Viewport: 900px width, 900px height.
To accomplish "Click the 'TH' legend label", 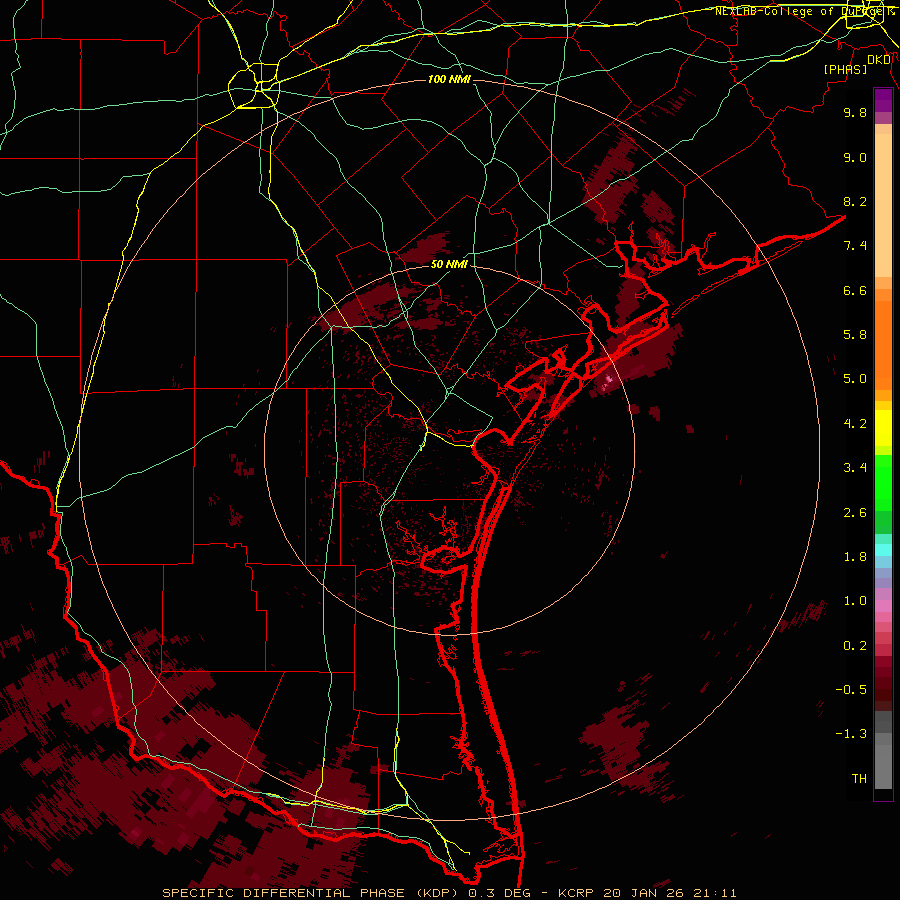I will 859,779.
